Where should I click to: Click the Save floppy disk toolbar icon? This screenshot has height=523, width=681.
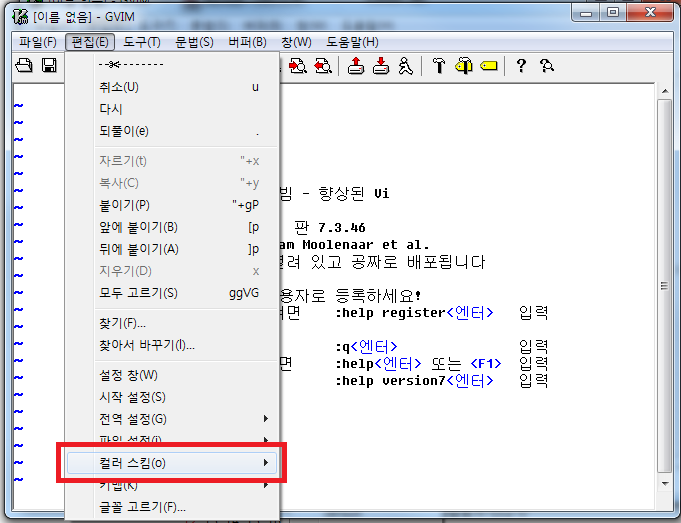point(49,66)
